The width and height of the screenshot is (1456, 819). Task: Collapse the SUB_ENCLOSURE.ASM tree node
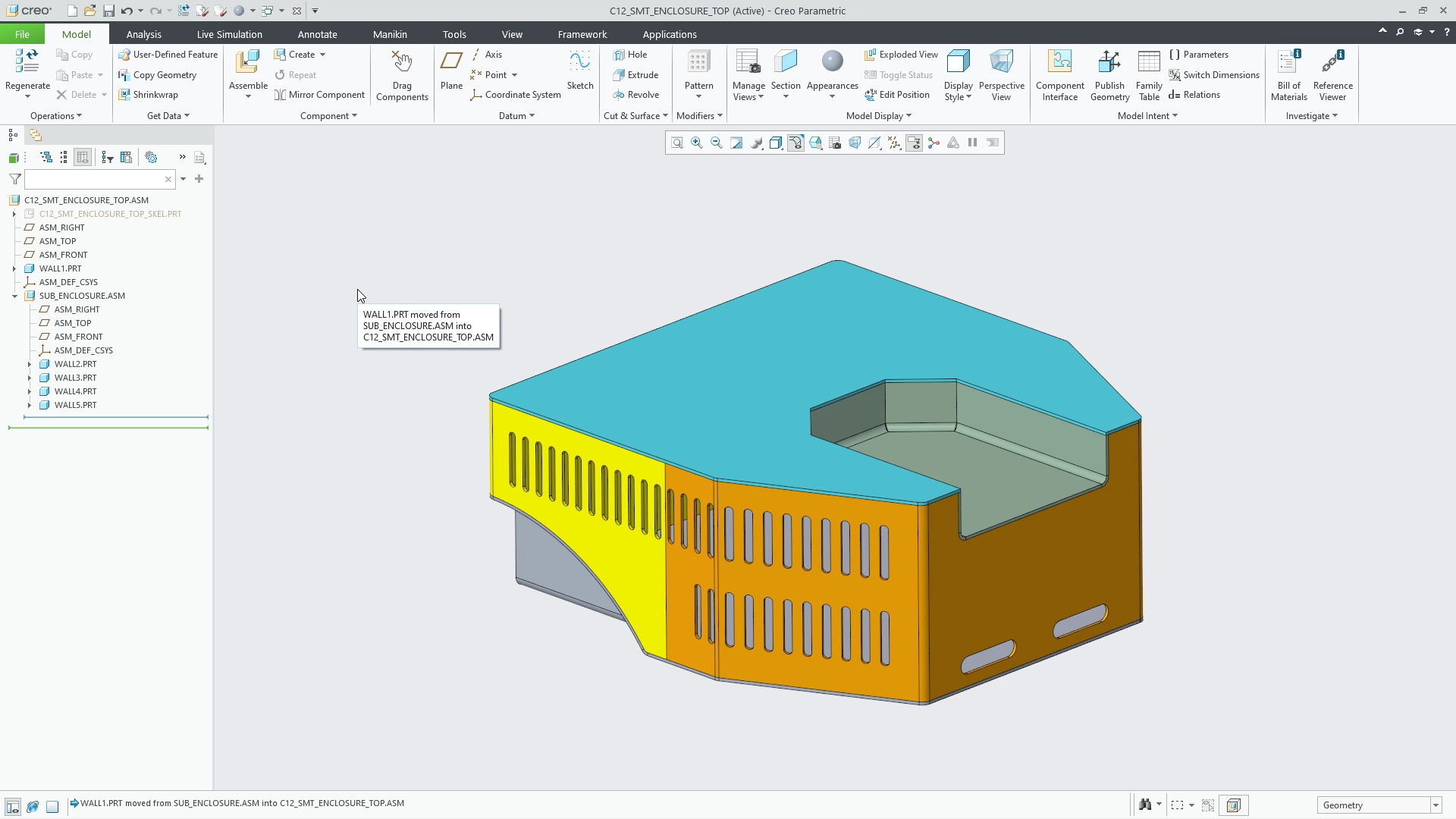pyautogui.click(x=14, y=296)
